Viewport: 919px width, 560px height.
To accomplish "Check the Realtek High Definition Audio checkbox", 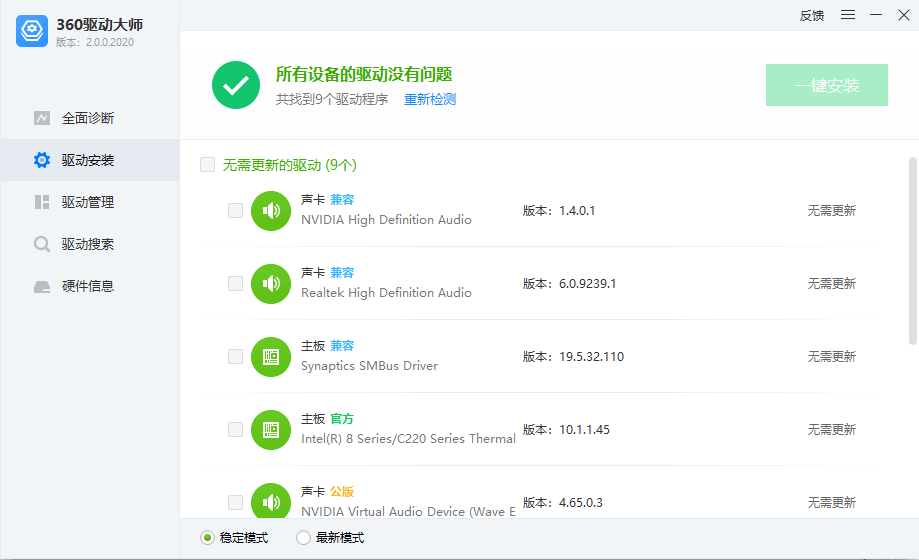I will click(235, 284).
